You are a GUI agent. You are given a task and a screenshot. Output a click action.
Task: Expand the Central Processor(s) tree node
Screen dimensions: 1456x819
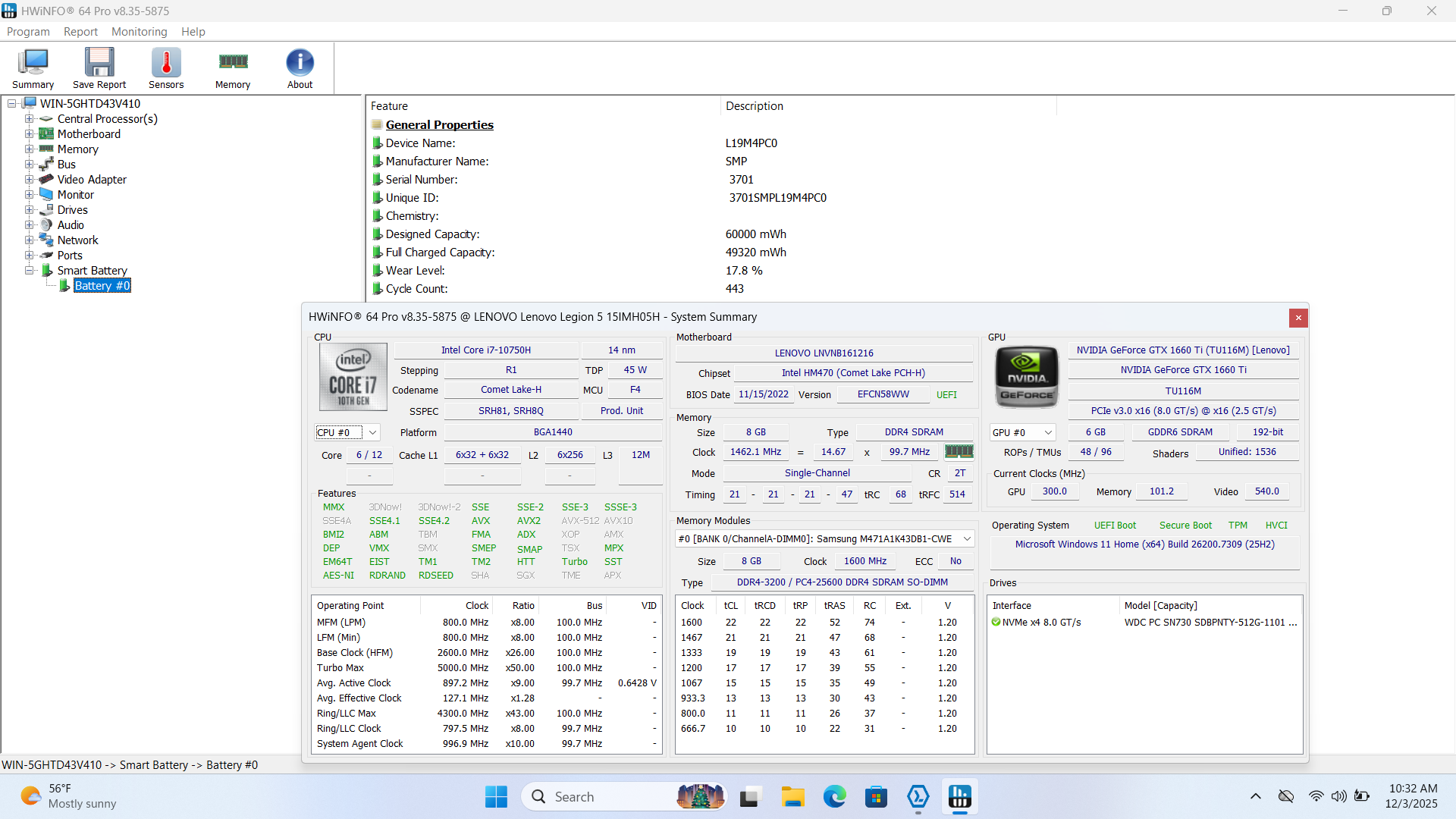click(x=29, y=119)
